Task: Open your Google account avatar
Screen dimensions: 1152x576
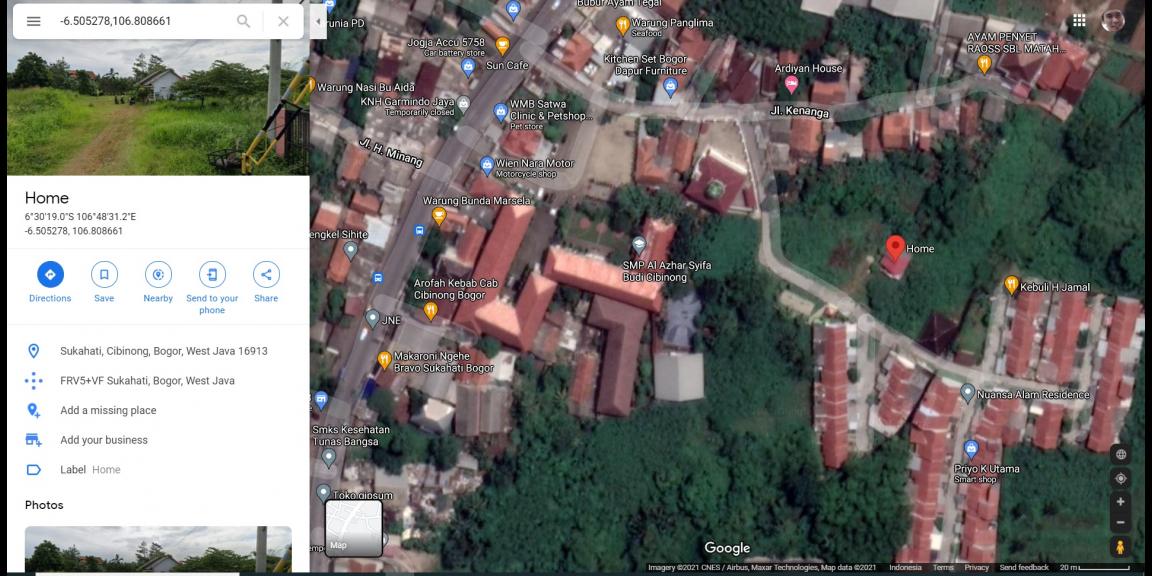Action: click(x=1112, y=20)
